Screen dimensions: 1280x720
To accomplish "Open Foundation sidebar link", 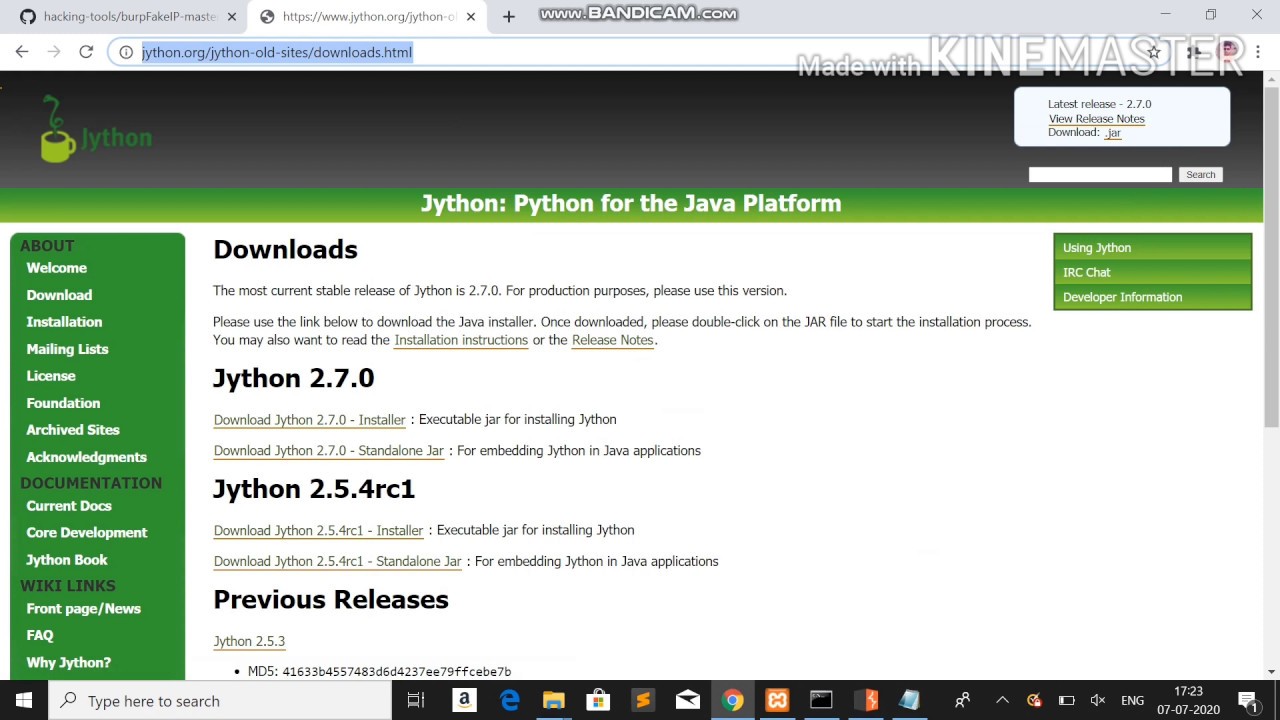I will click(63, 403).
